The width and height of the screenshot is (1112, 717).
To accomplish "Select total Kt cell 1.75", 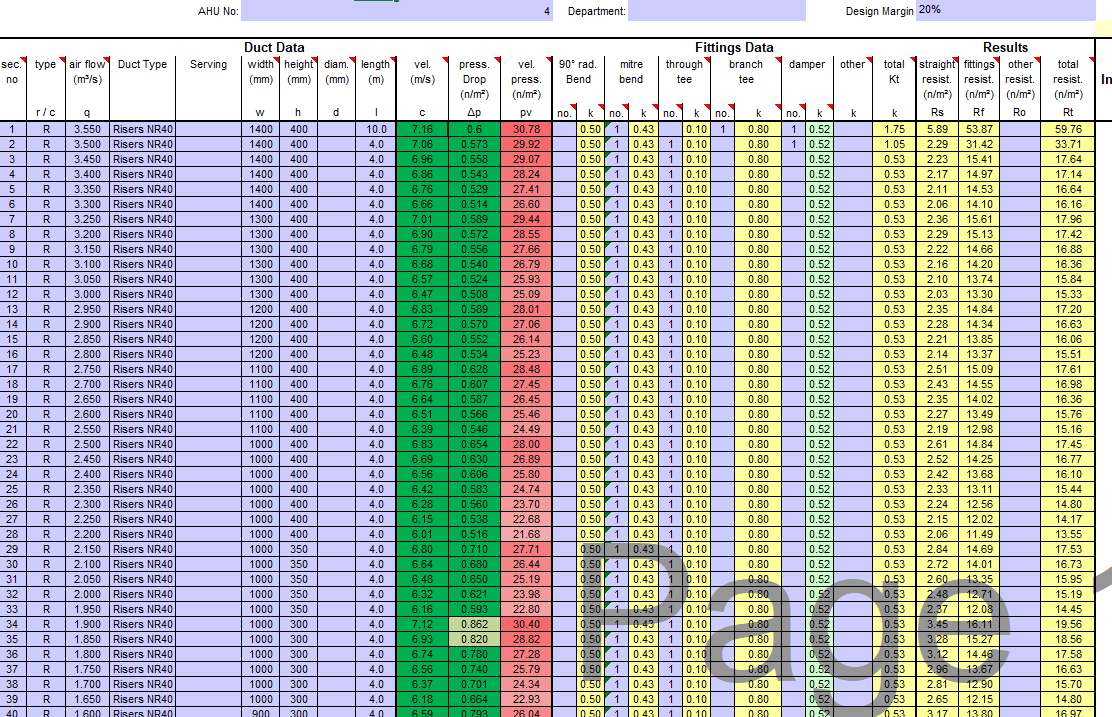I will [894, 129].
